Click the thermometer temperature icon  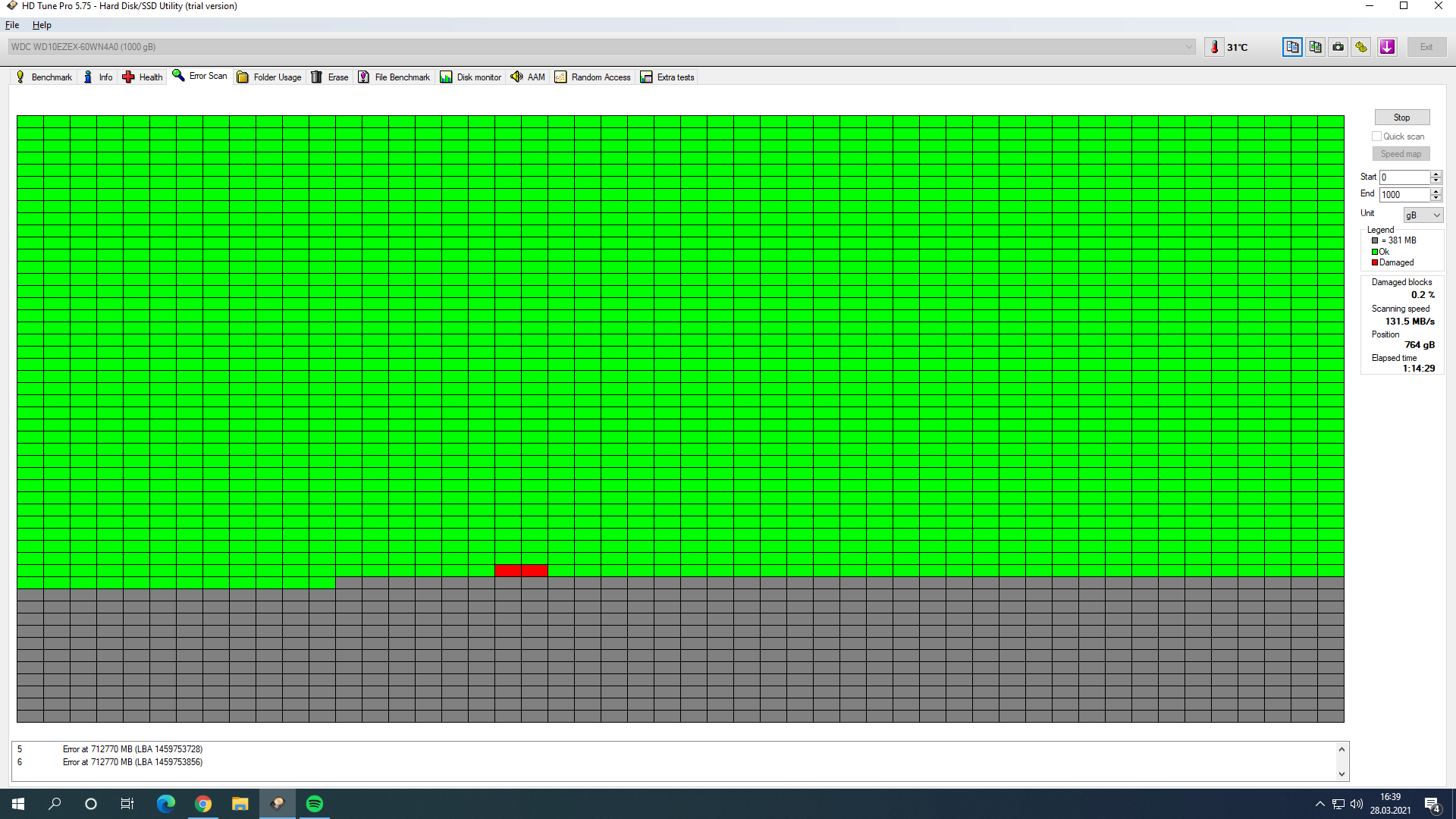1214,47
